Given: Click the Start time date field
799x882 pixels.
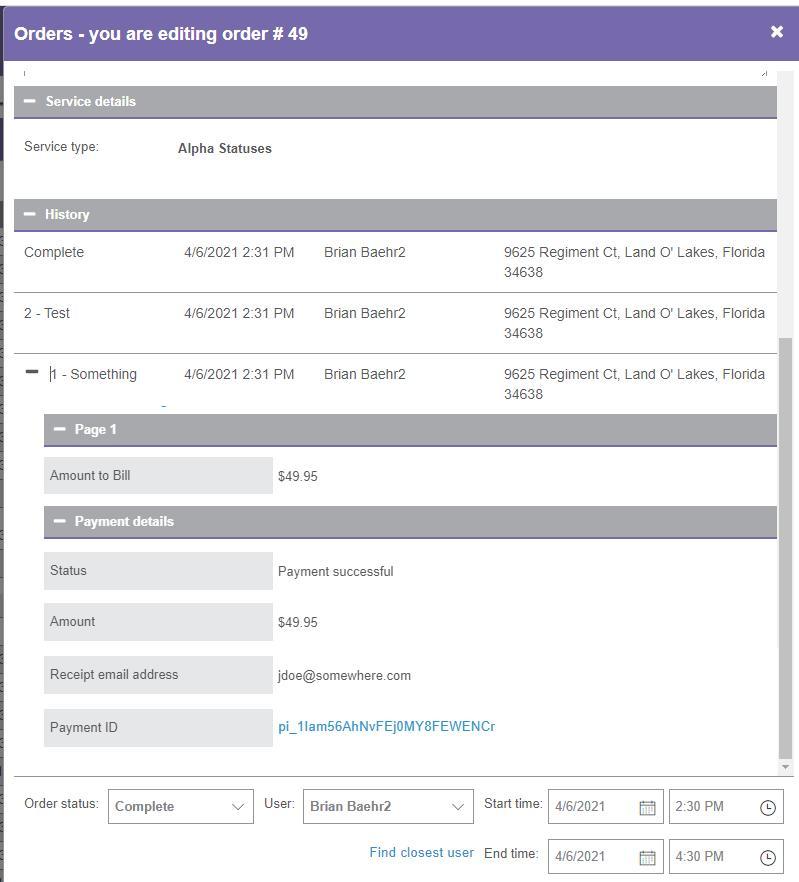Looking at the screenshot, I should click(592, 807).
